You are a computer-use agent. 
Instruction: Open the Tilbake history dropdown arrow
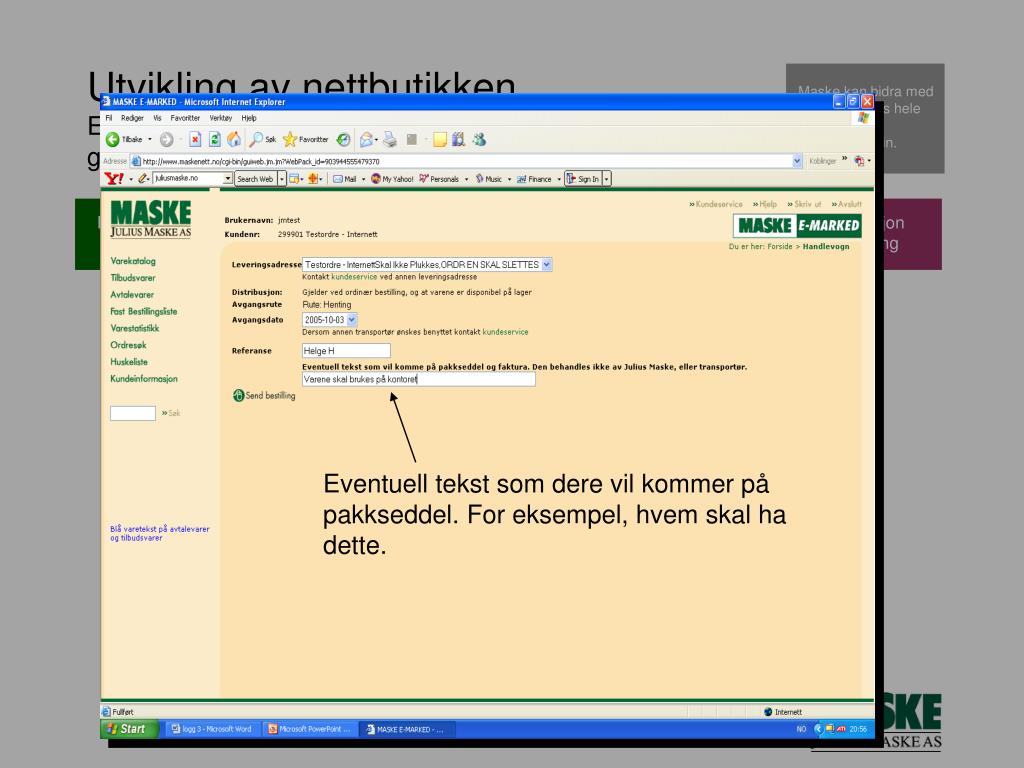150,139
